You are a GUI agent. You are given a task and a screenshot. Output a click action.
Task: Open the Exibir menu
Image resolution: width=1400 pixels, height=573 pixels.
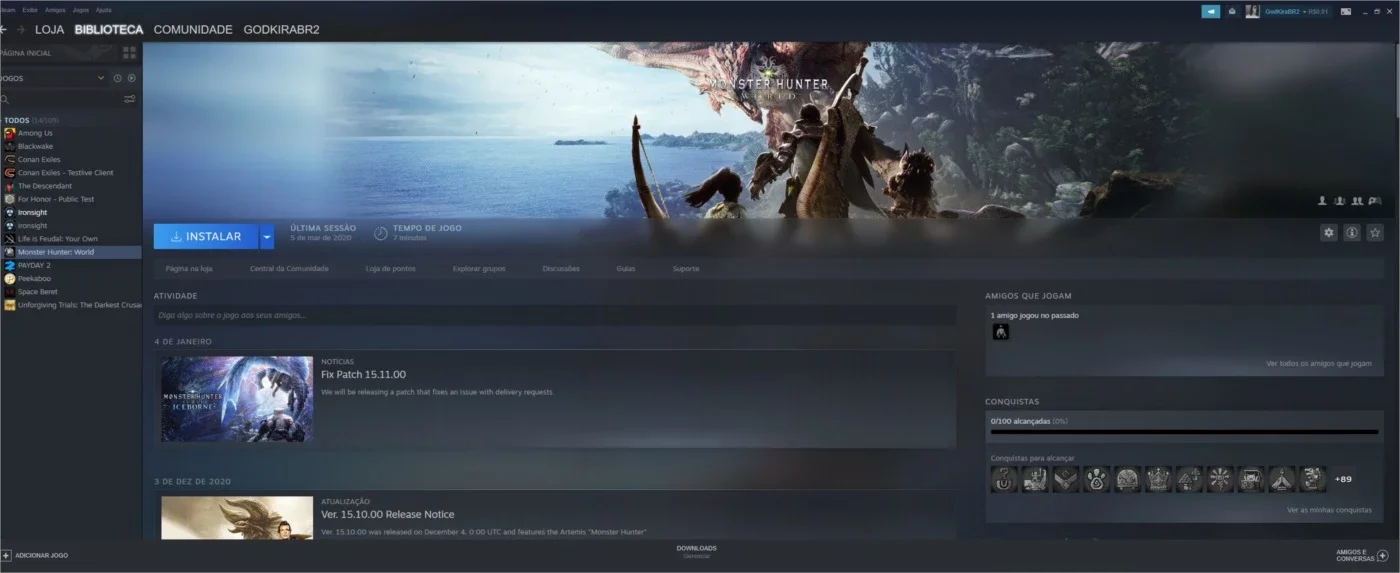[30, 10]
